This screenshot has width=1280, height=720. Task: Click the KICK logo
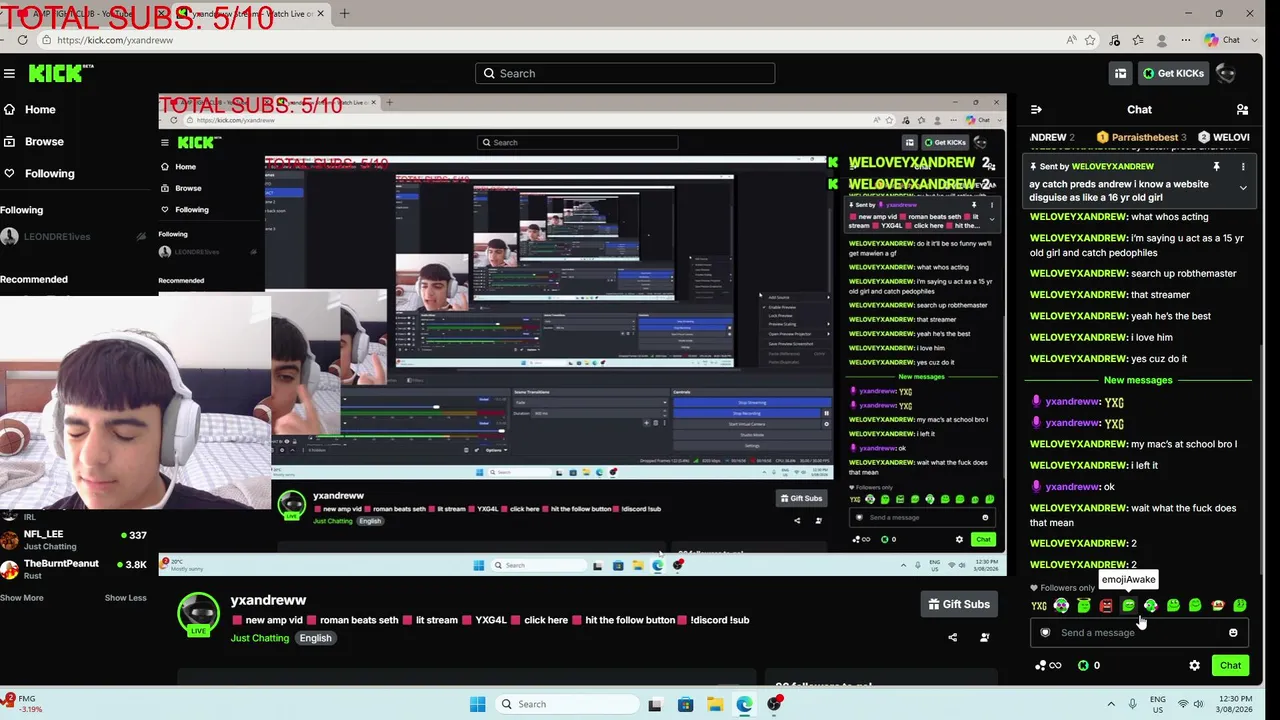[60, 73]
